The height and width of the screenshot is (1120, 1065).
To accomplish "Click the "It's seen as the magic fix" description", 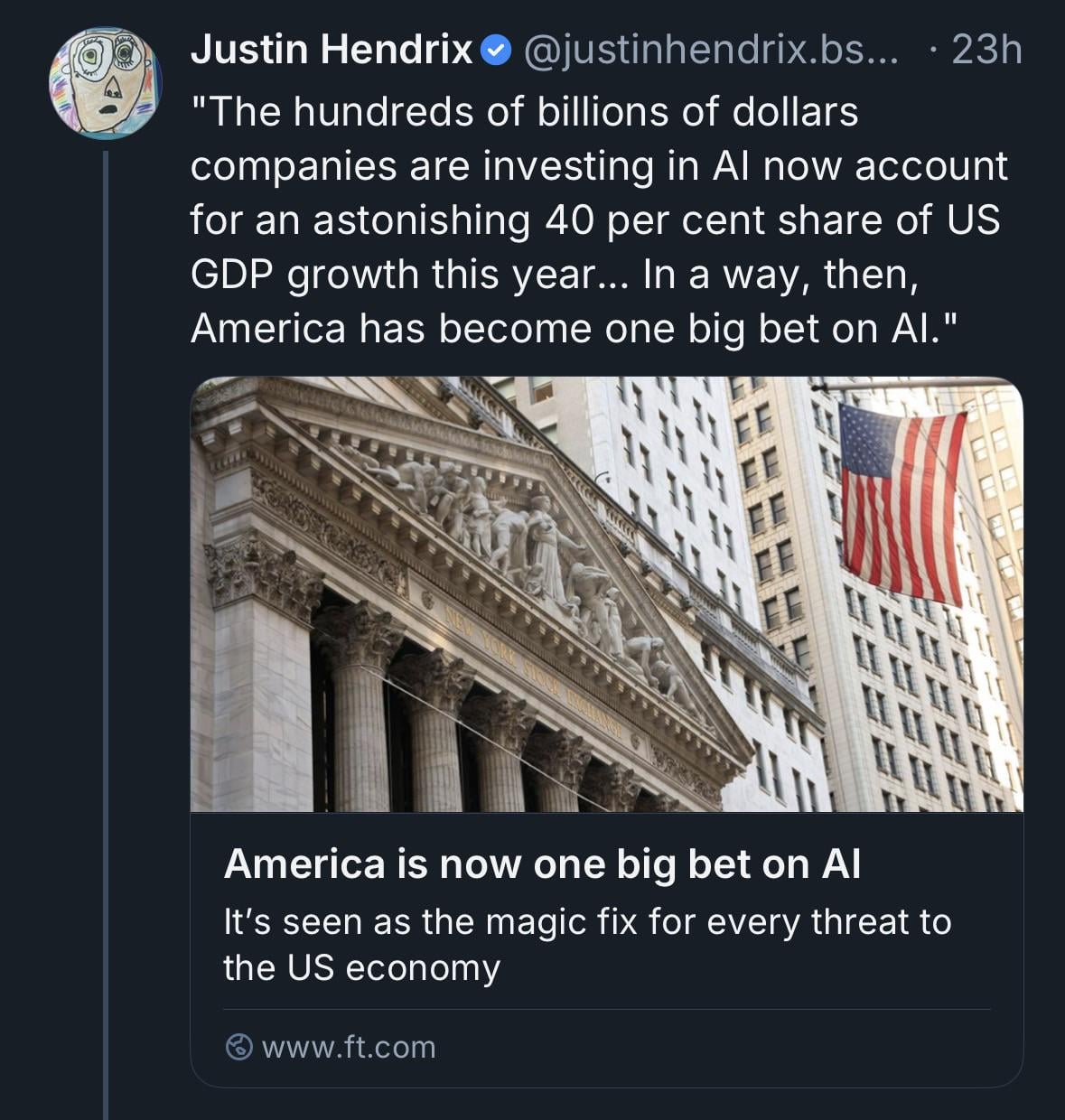I will tap(587, 944).
